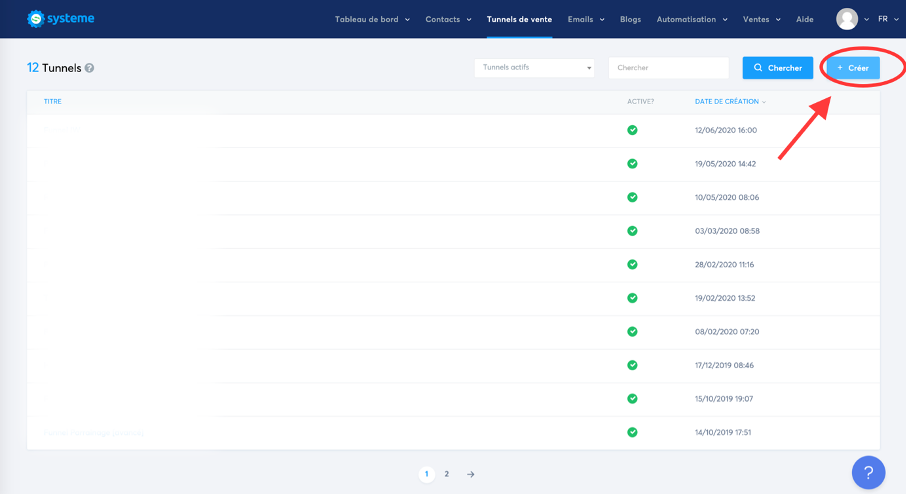Switch language via FR dropdown
The image size is (906, 494).
point(888,19)
